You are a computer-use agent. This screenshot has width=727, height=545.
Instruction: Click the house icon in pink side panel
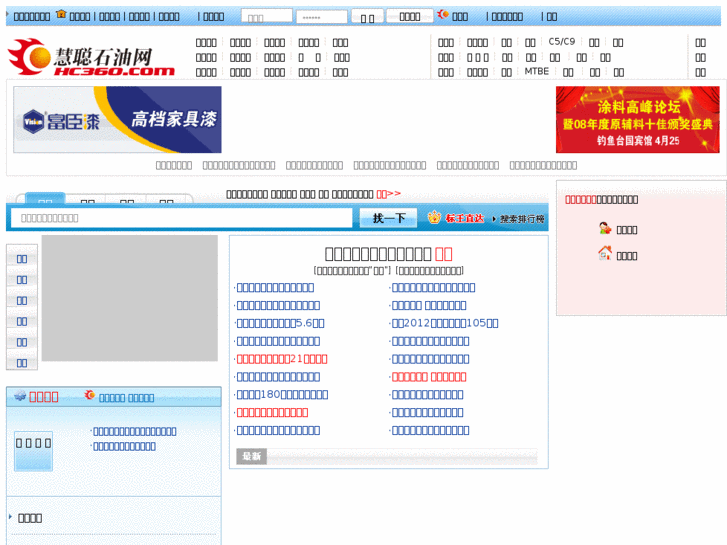605,253
